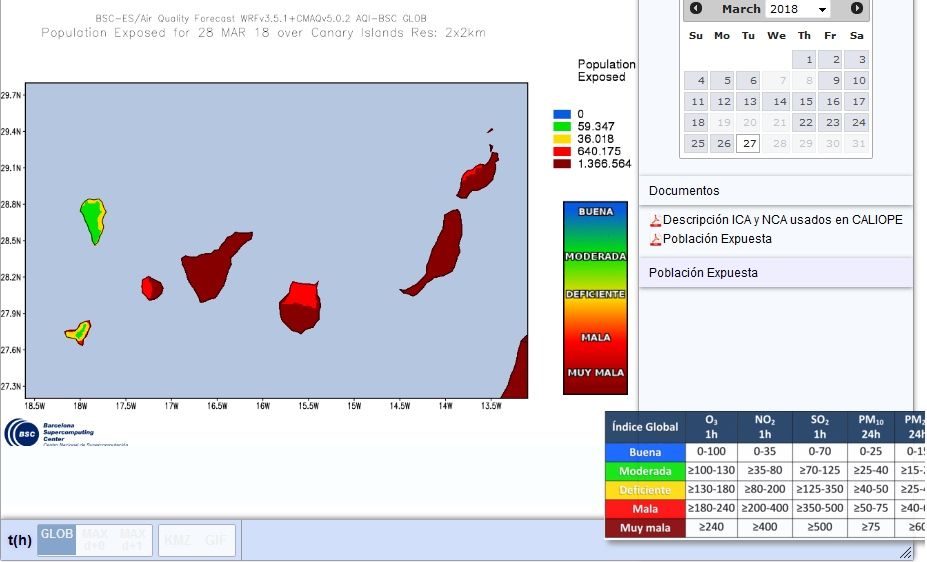Go to previous month in calendar
Image resolution: width=927 pixels, height=562 pixels.
(x=696, y=8)
